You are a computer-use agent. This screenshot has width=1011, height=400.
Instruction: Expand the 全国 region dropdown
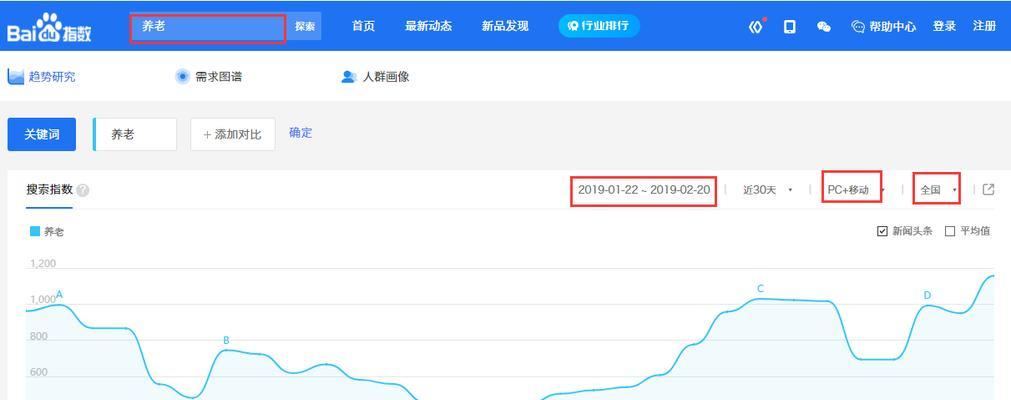pyautogui.click(x=937, y=189)
